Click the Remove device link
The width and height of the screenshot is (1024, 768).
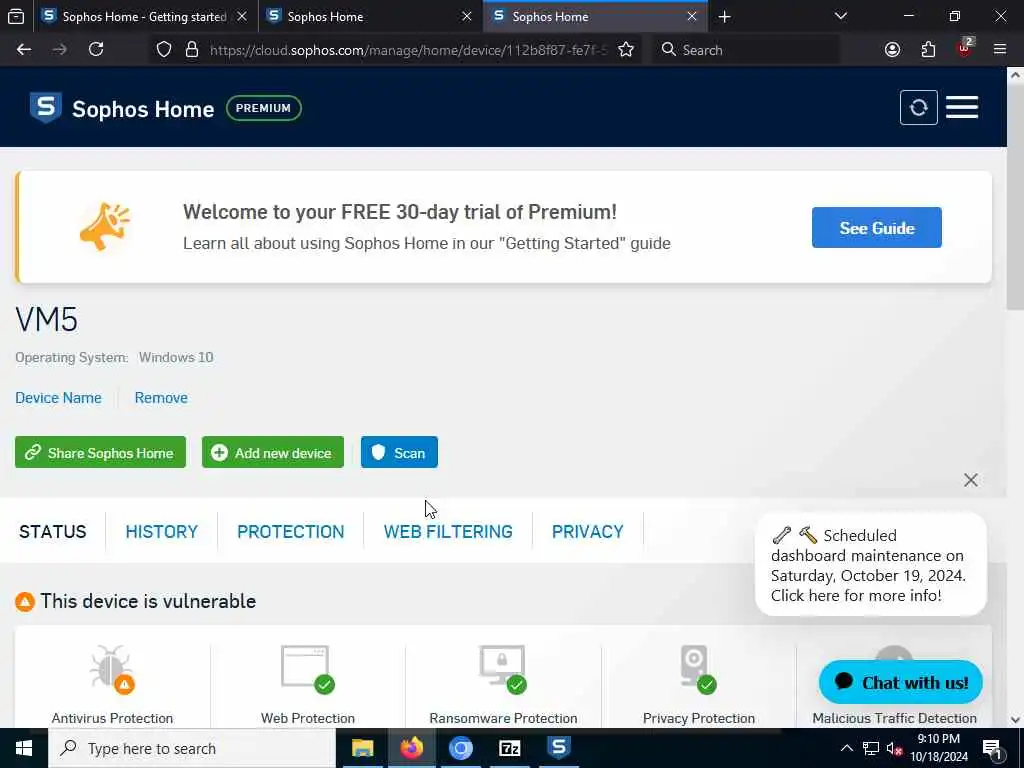[161, 398]
